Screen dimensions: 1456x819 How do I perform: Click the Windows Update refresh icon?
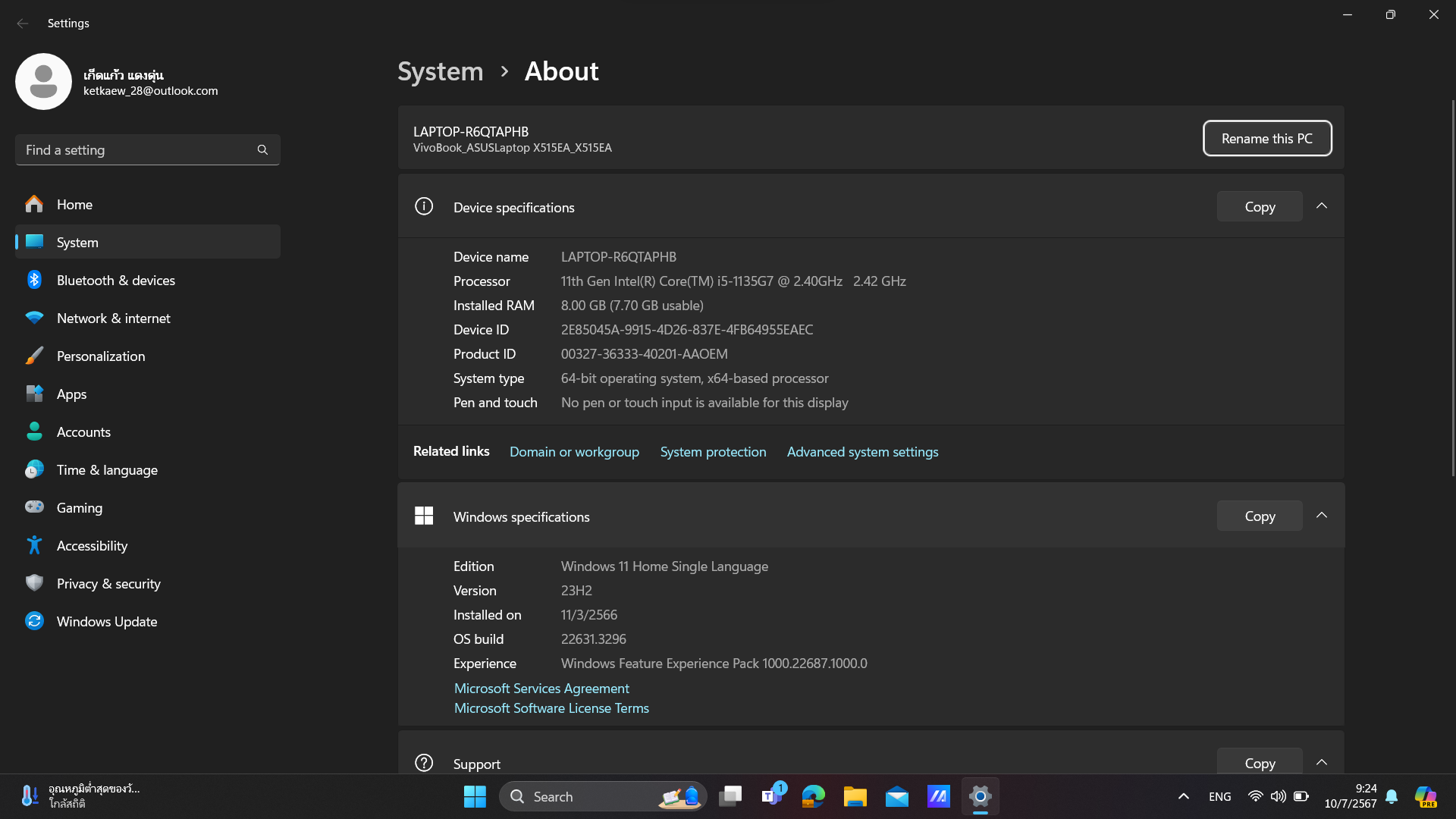click(x=34, y=621)
